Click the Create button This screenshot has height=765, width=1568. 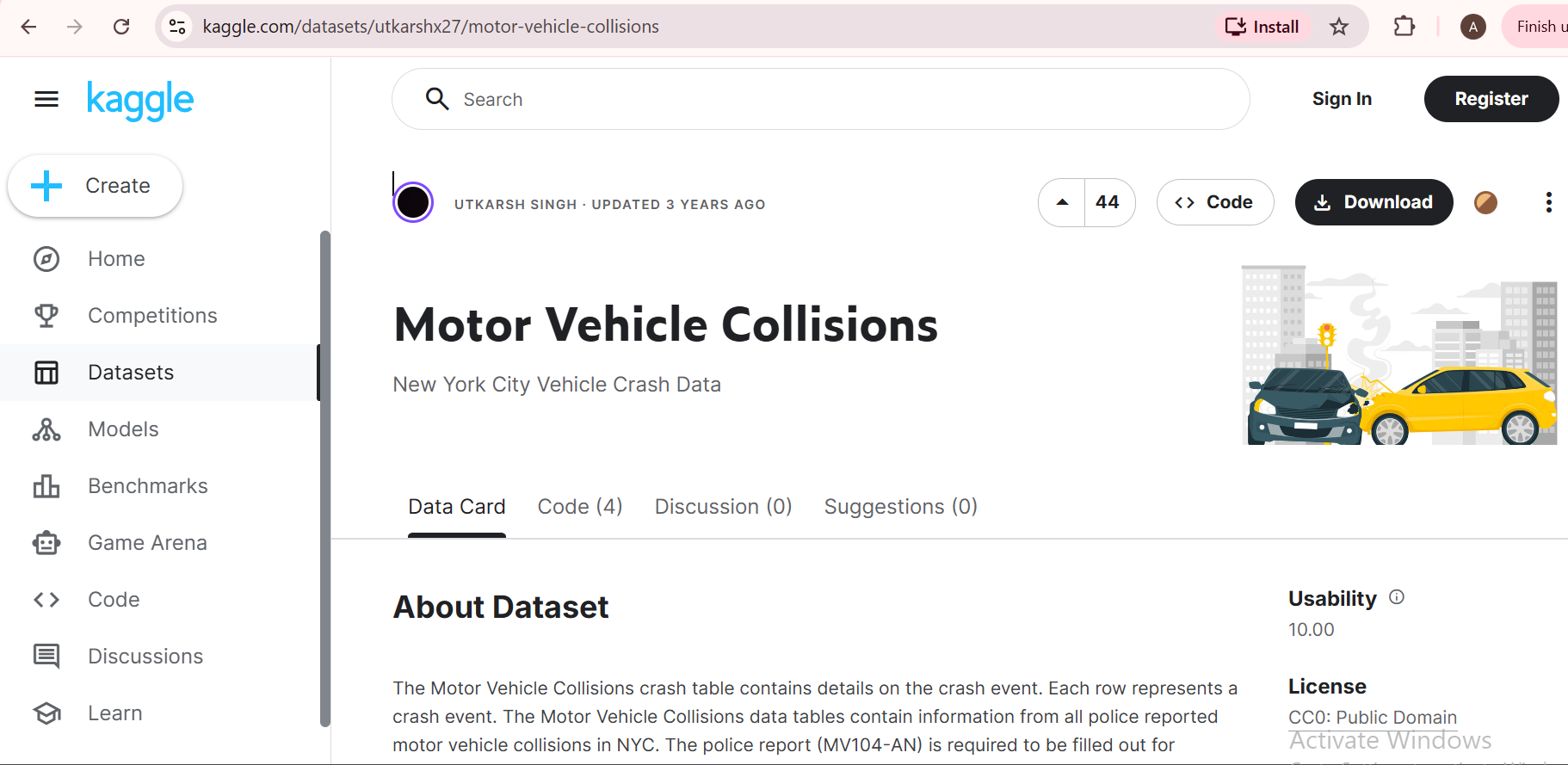96,186
